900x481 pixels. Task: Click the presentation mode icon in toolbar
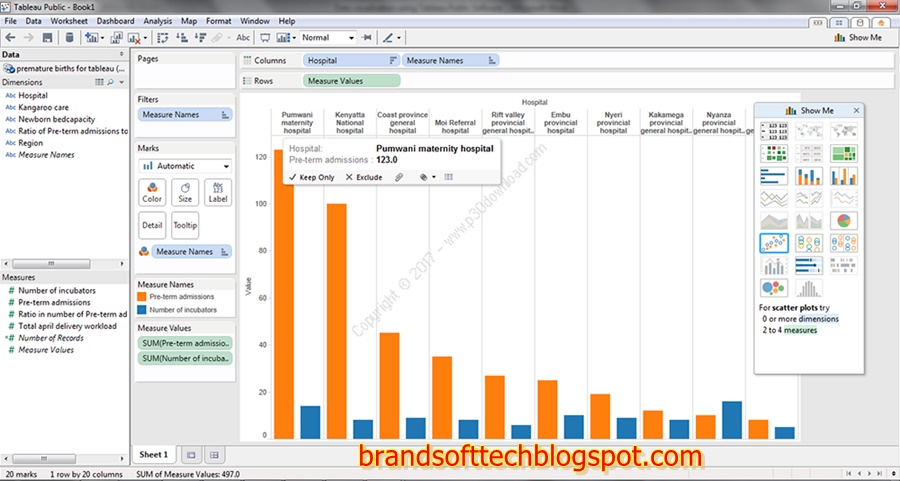265,37
